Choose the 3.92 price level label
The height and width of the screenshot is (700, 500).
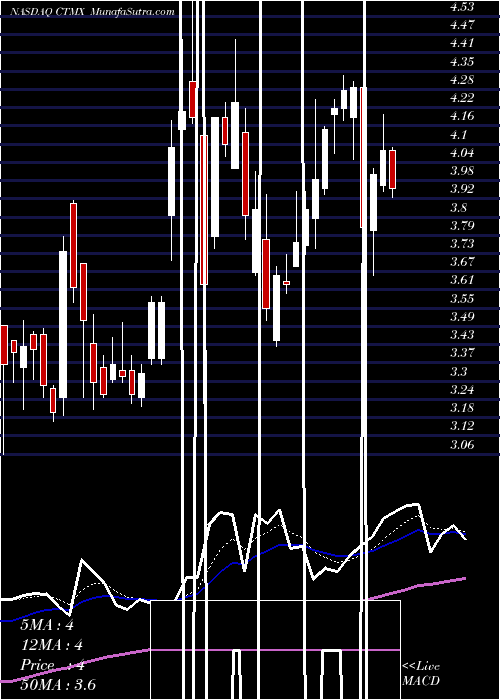462,189
